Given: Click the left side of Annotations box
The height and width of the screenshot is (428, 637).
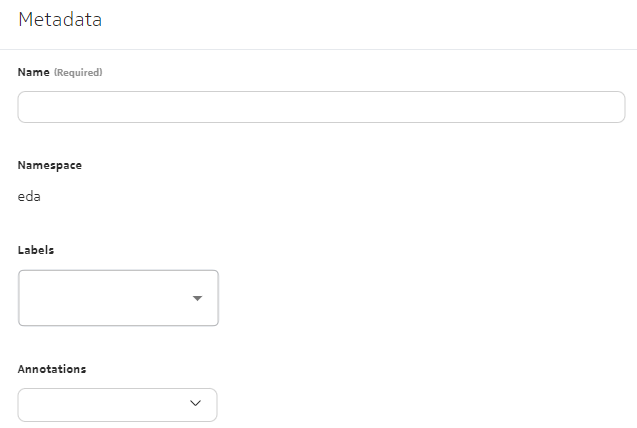Looking at the screenshot, I should pos(35,404).
